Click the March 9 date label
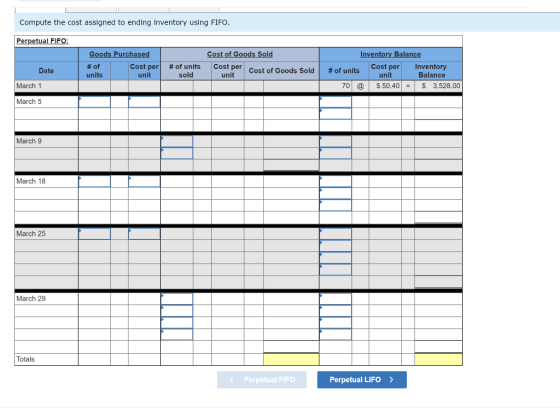This screenshot has height=409, width=560. 29,141
